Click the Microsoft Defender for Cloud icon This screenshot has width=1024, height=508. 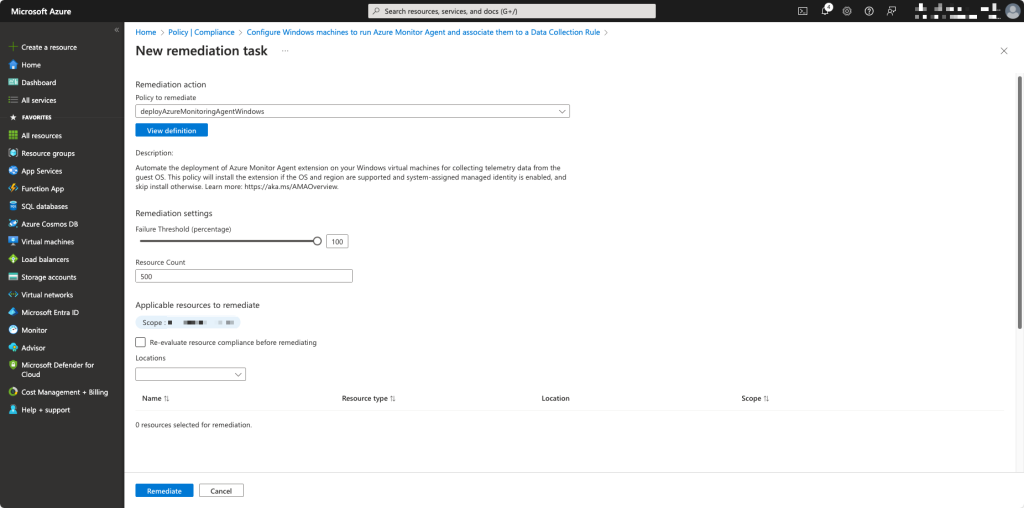(x=12, y=366)
